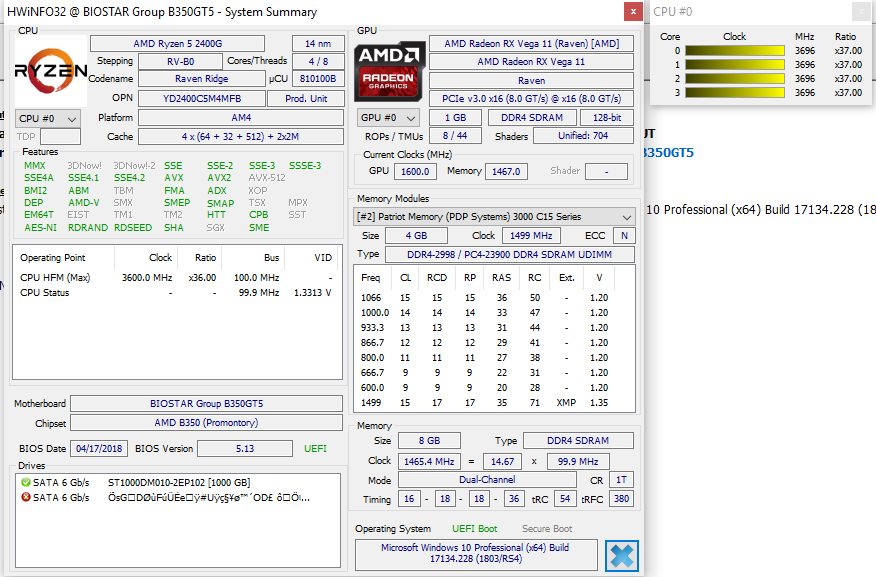Click the BIOSTAR Group B350GT5 motherboard field
876x577 pixels.
click(x=206, y=403)
